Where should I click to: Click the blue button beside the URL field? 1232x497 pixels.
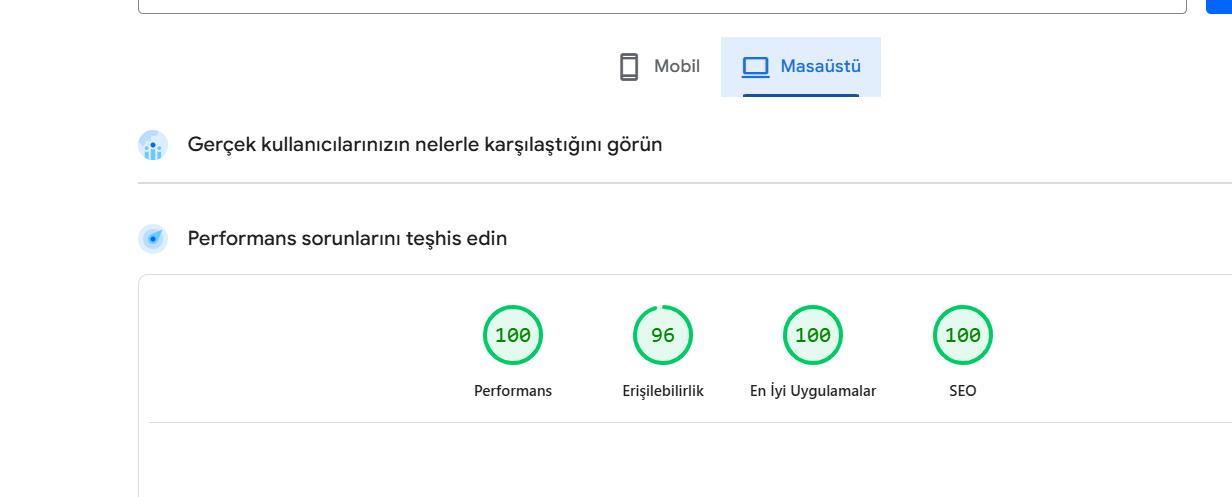(x=1219, y=6)
